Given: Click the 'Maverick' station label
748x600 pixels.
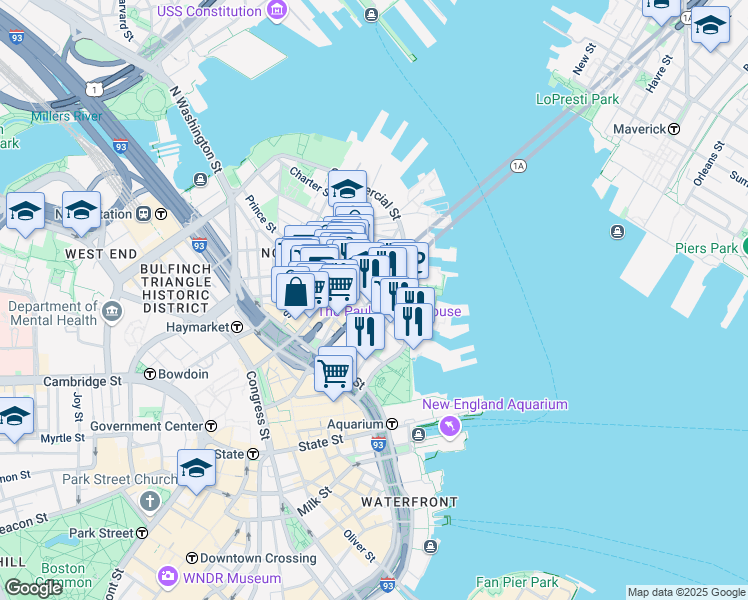Looking at the screenshot, I should pyautogui.click(x=639, y=129).
